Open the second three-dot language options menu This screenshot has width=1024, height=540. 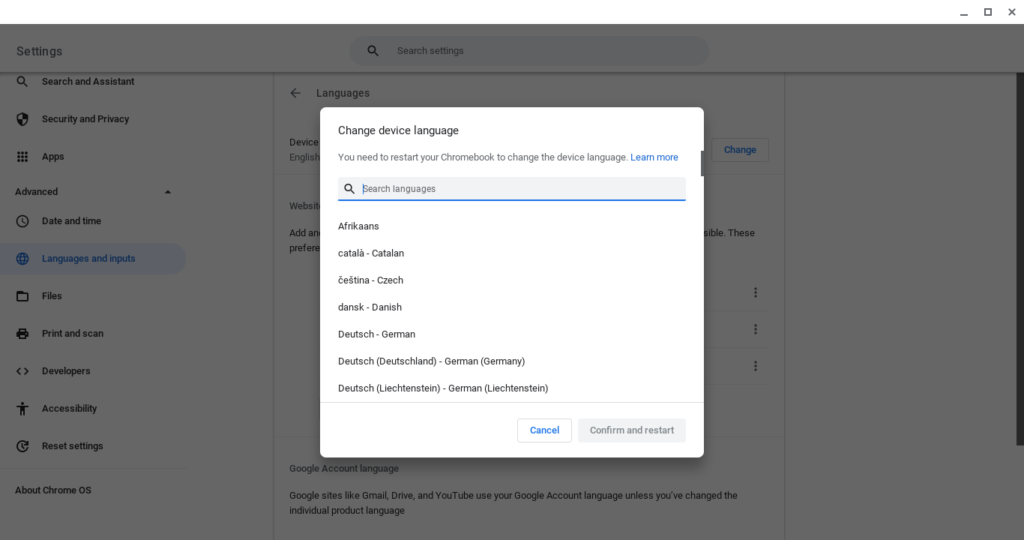755,329
